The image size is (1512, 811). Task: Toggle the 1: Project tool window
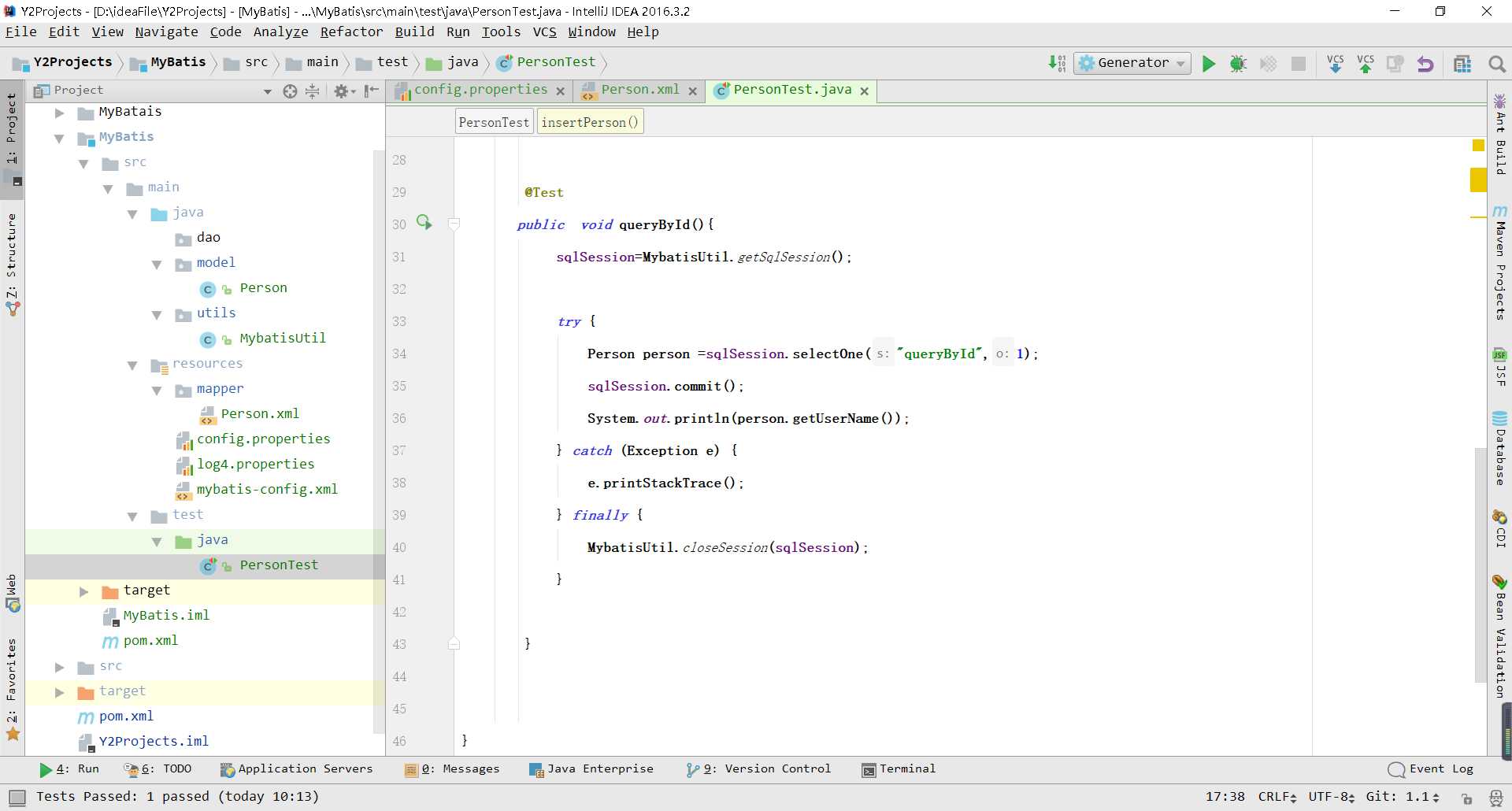[x=12, y=139]
